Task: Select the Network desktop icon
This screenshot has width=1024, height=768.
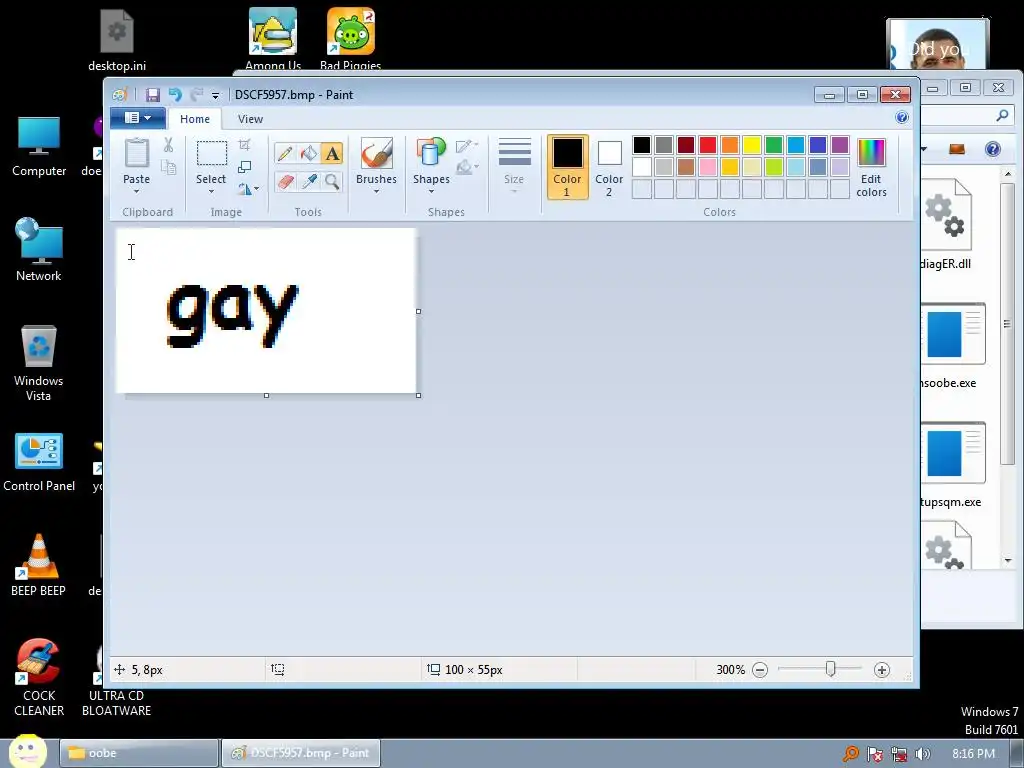Action: pos(39,249)
